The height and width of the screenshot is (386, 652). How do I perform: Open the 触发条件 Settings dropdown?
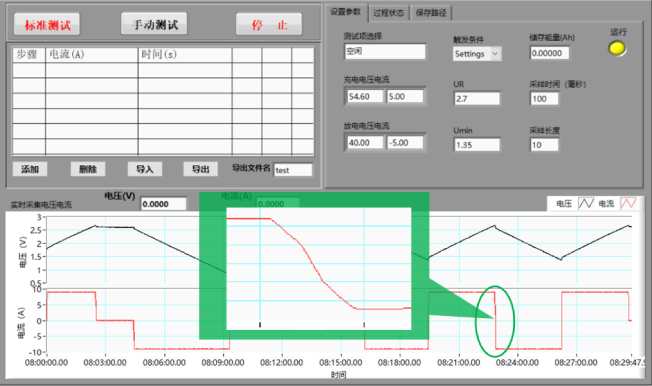point(477,54)
